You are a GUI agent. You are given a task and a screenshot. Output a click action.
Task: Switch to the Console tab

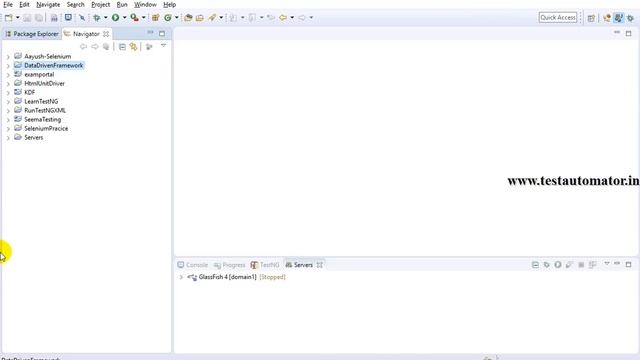pos(193,265)
